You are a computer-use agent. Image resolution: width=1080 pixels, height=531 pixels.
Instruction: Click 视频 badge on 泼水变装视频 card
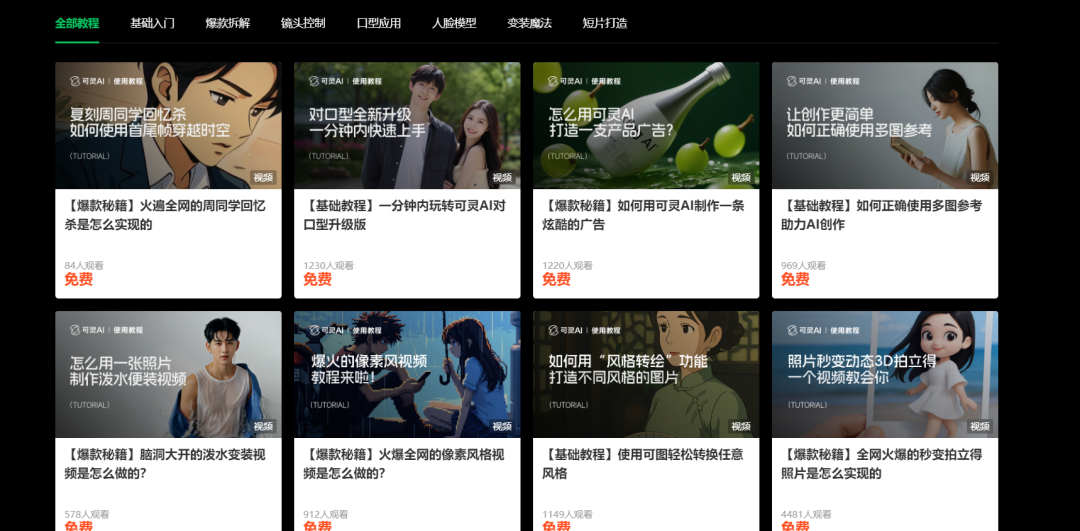click(264, 426)
